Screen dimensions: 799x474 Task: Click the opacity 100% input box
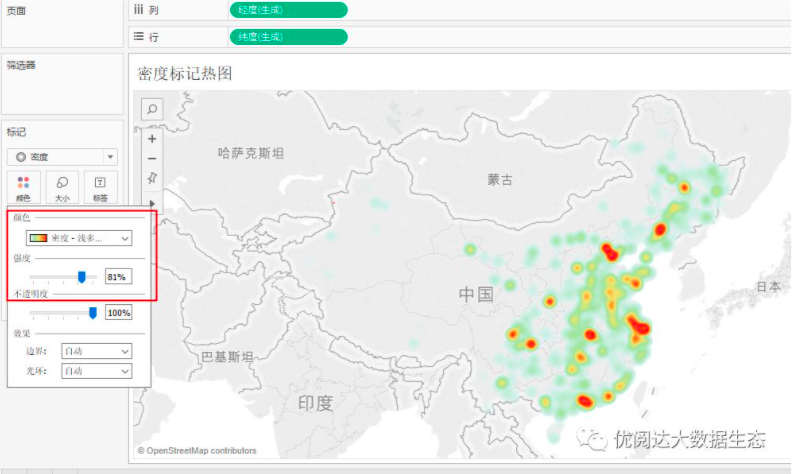click(118, 313)
